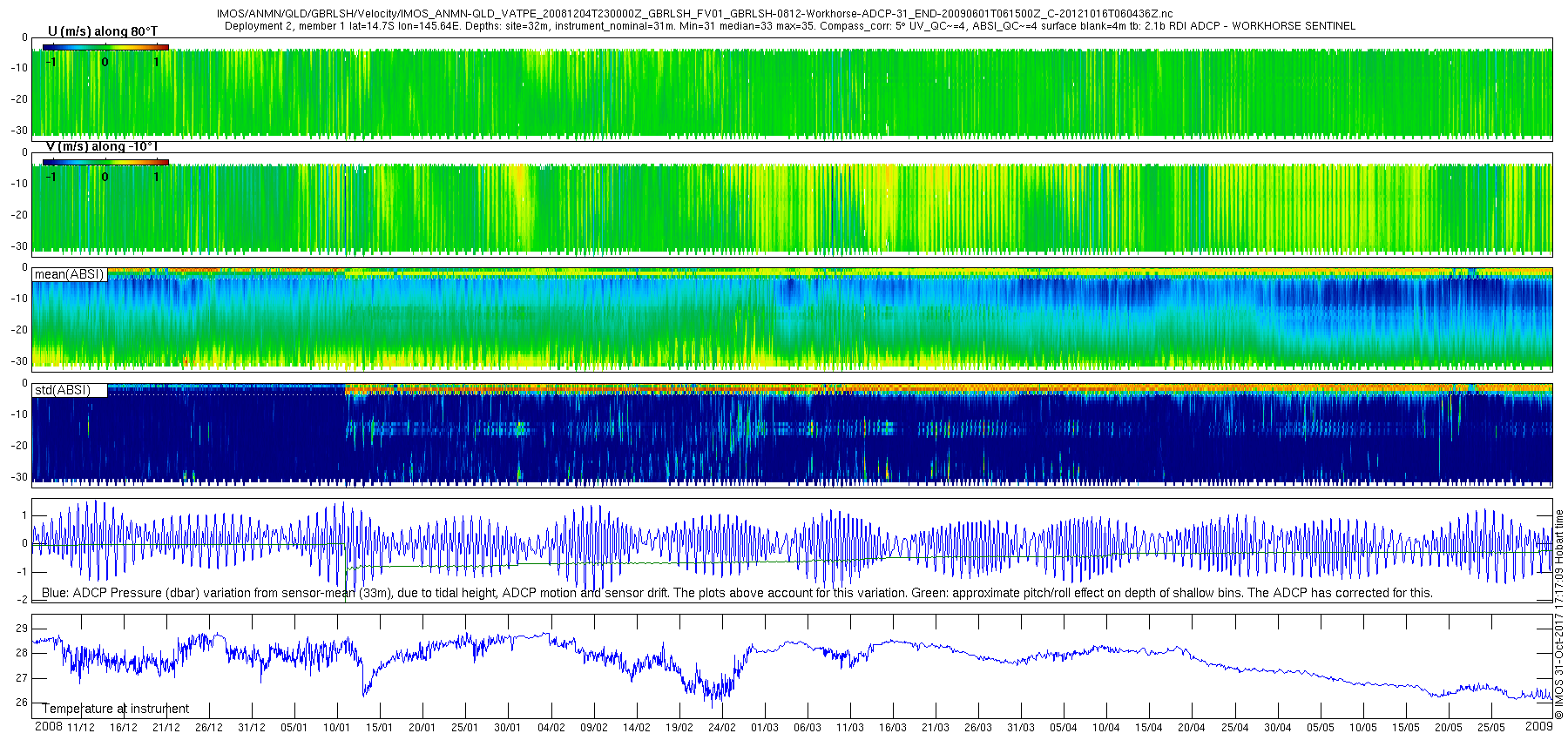Select the 25/05 date tick label
Image resolution: width=1568 pixels, height=740 pixels.
click(1490, 728)
